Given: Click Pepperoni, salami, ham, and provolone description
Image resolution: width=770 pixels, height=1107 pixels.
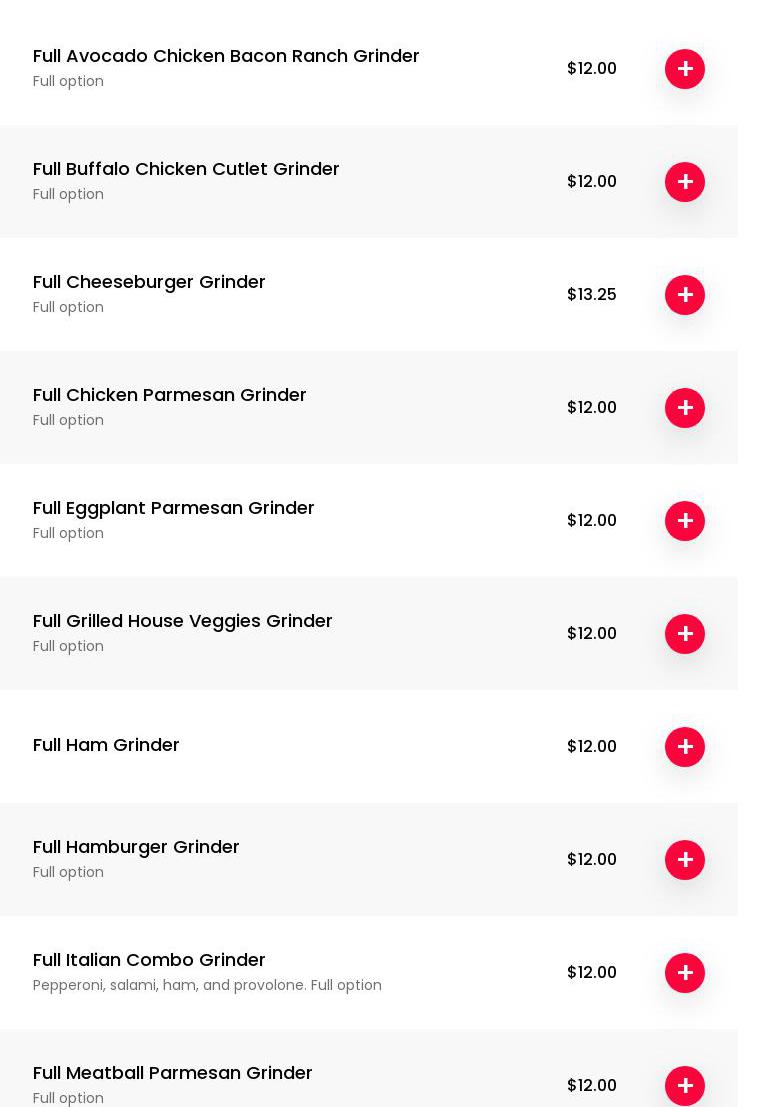Looking at the screenshot, I should pyautogui.click(x=207, y=986).
